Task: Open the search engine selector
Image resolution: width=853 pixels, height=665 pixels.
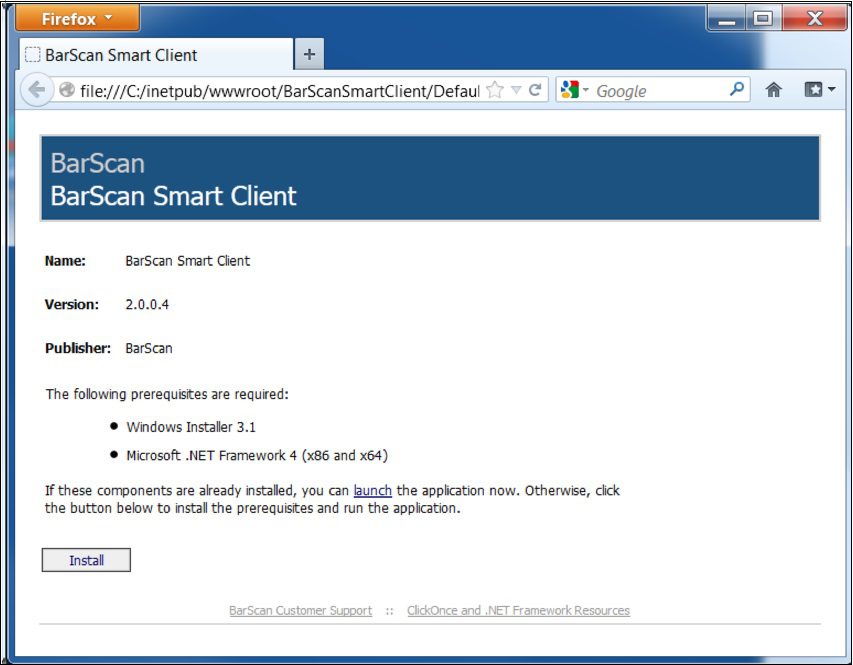Action: click(574, 90)
